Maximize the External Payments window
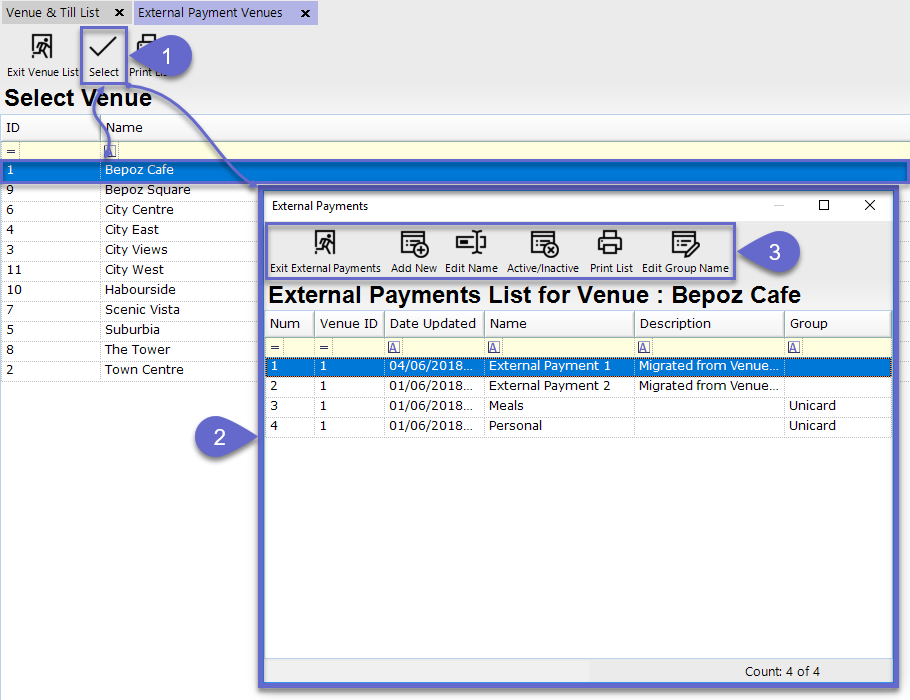Screen dimensions: 910x700 pyautogui.click(x=824, y=205)
